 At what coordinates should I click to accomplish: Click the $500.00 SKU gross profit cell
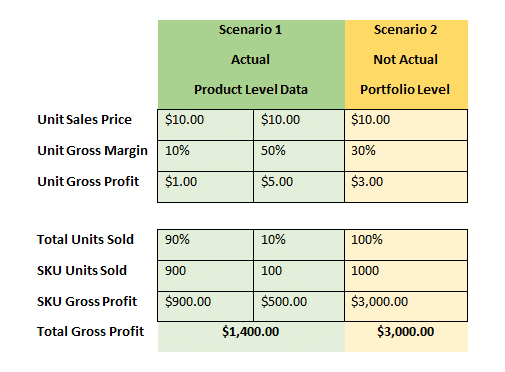point(299,307)
